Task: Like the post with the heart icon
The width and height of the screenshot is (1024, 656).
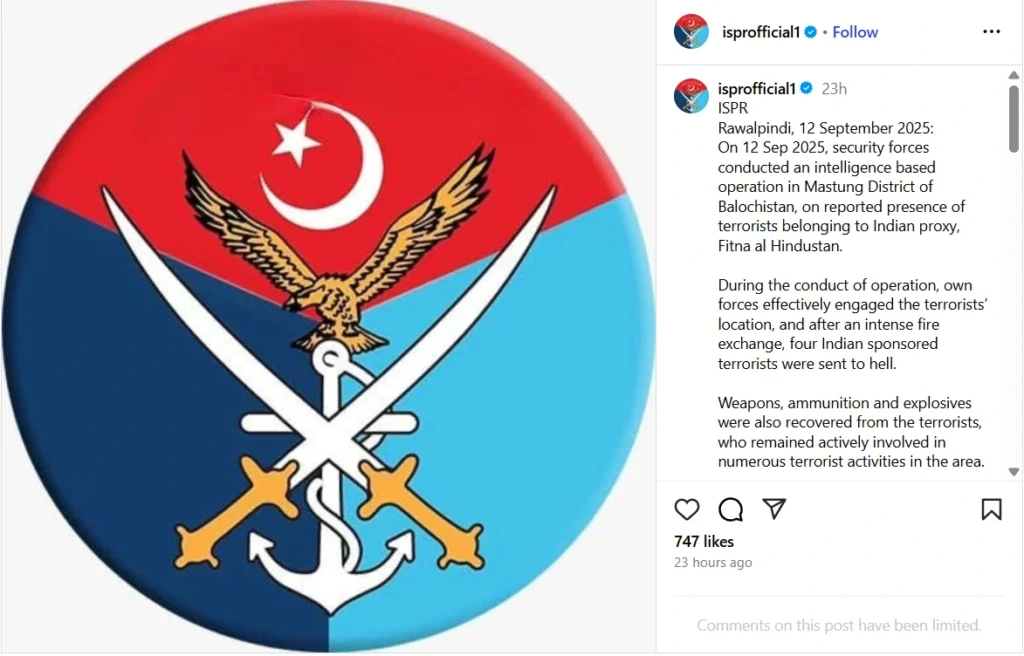Action: 686,510
